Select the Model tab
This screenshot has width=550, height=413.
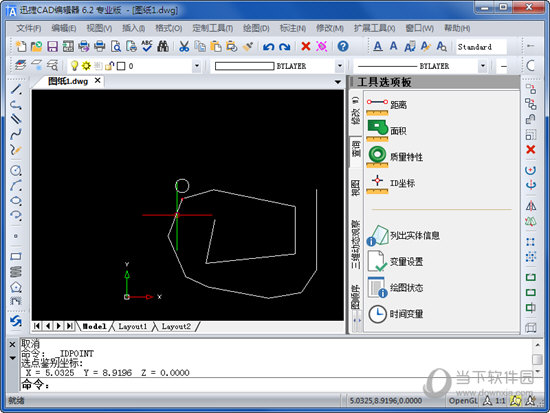click(94, 326)
